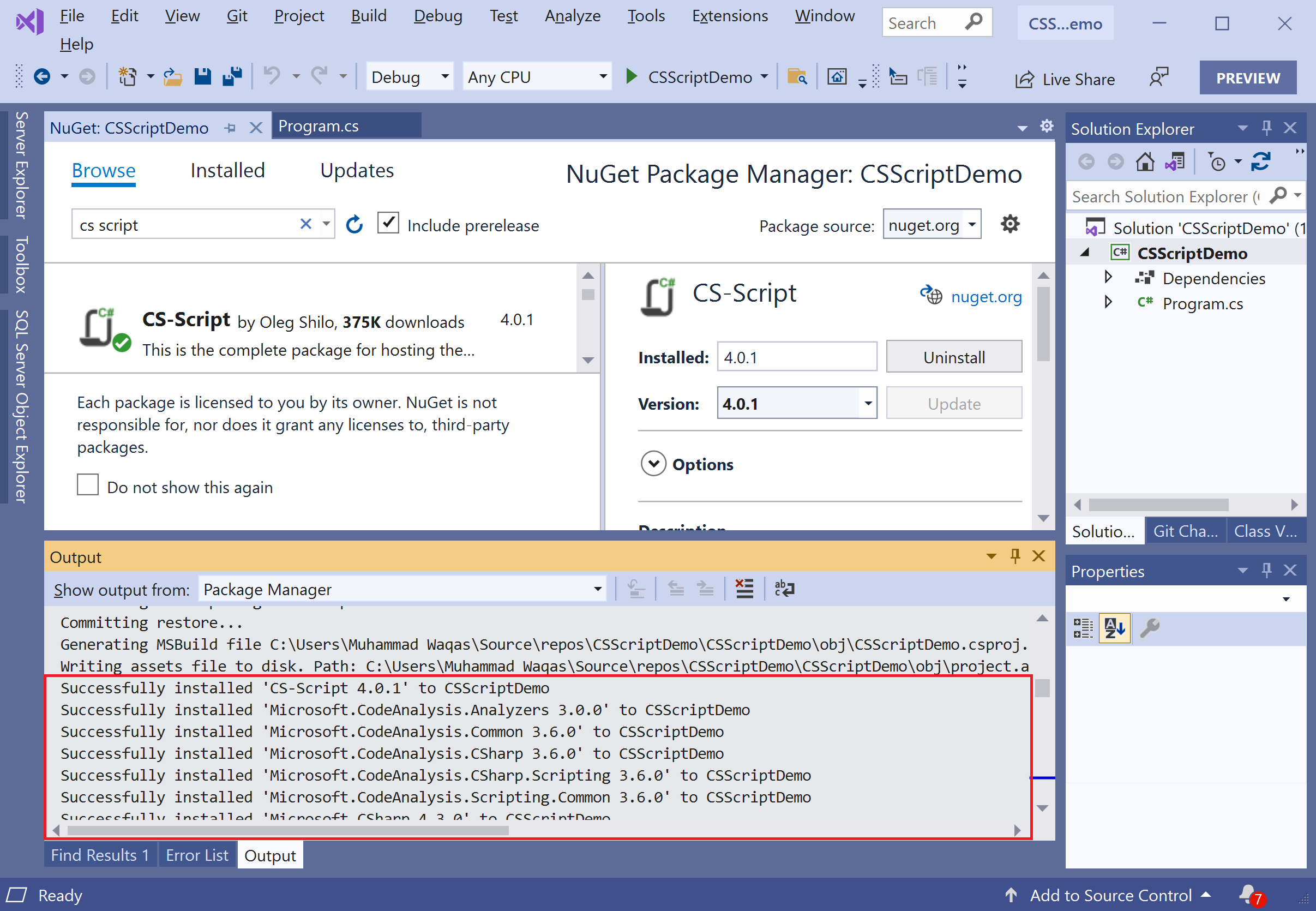This screenshot has width=1316, height=911.
Task: Sort Properties alphabetically
Action: (1115, 628)
